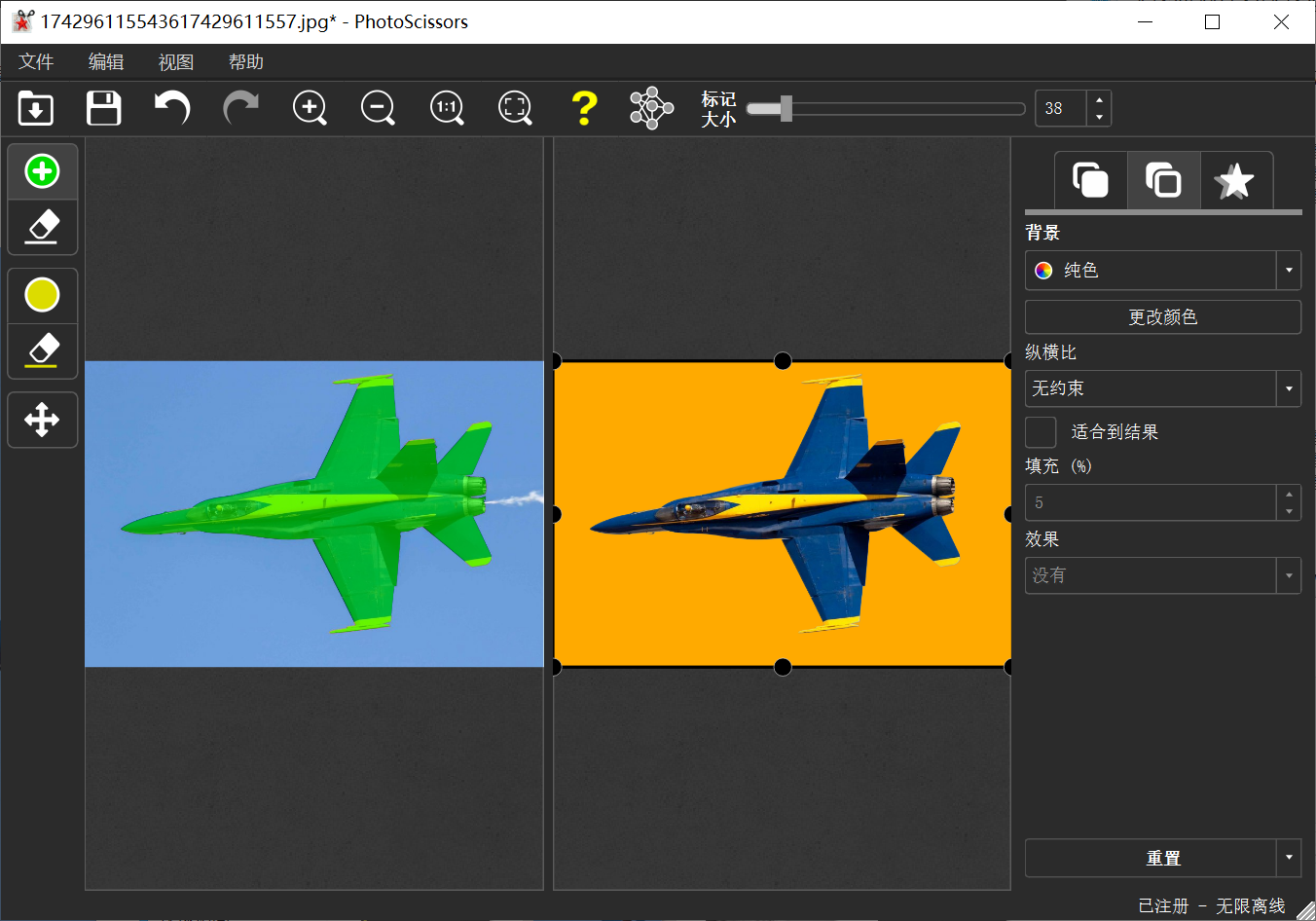Minimize the PhotoScissors window
Viewport: 1316px width, 921px height.
[x=1146, y=21]
